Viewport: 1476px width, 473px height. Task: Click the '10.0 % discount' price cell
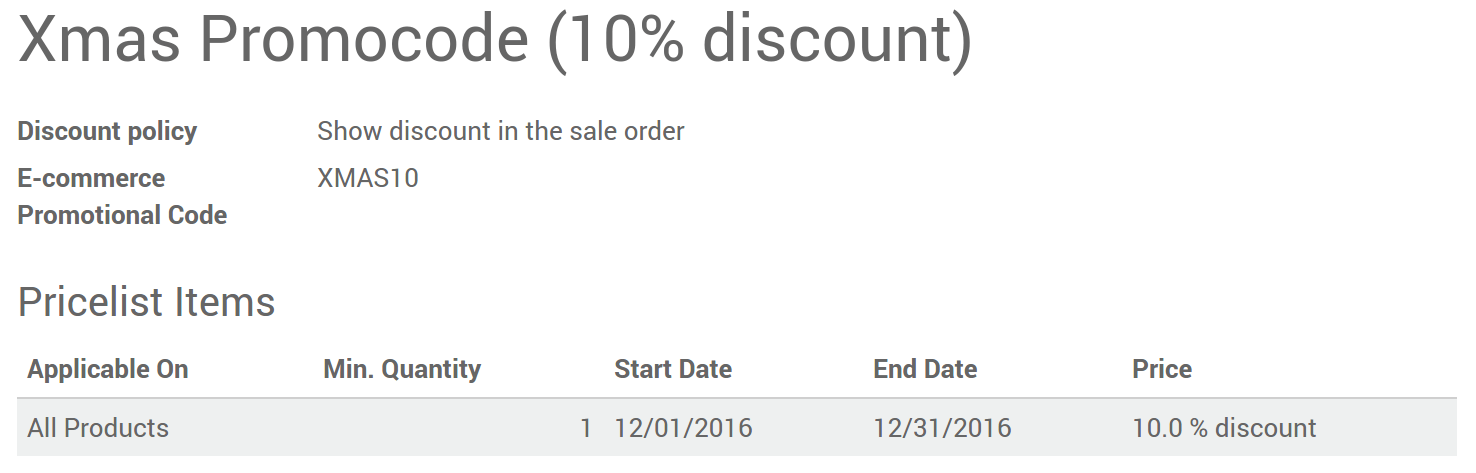[1223, 428]
